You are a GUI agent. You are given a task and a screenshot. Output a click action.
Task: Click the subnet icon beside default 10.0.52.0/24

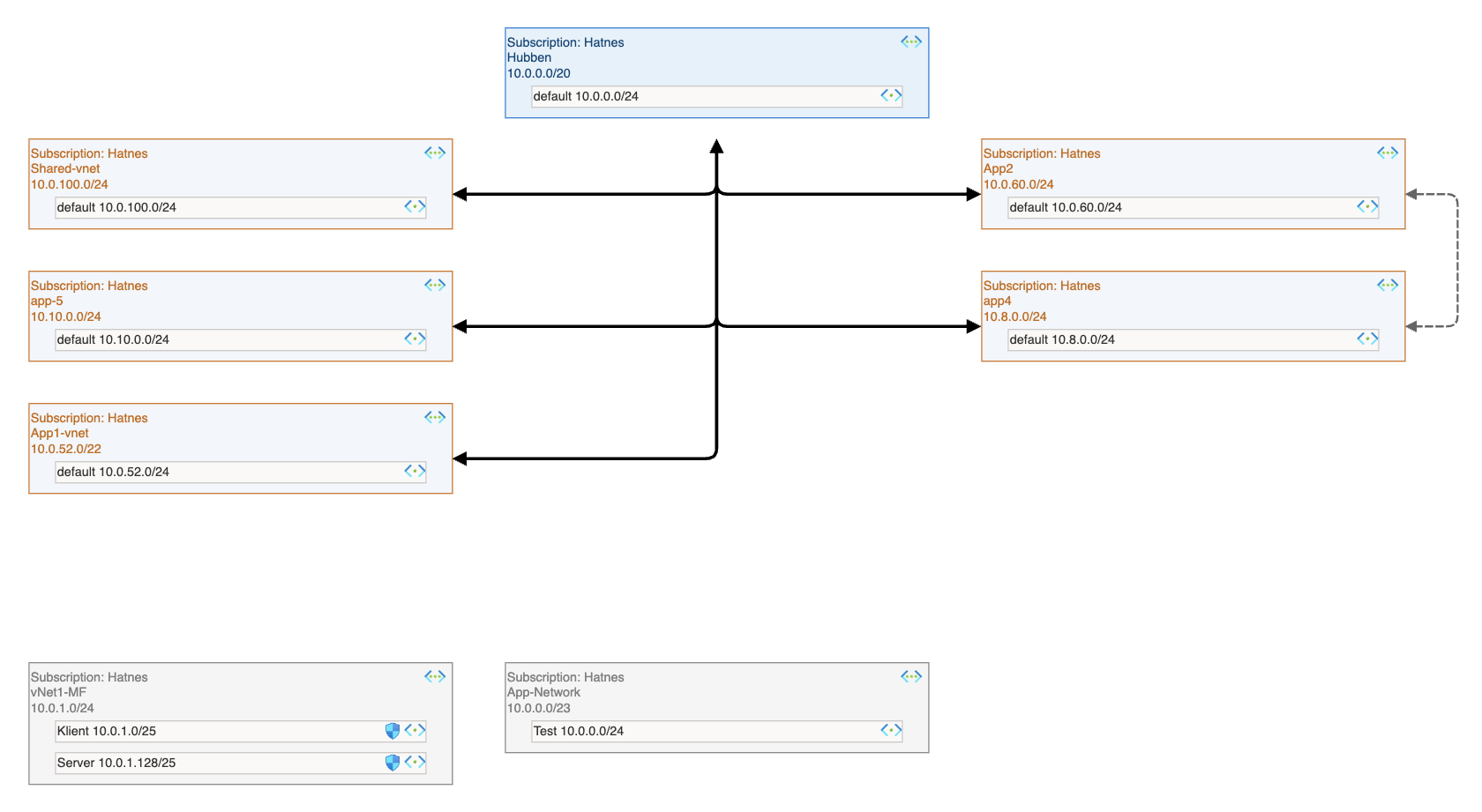(414, 471)
